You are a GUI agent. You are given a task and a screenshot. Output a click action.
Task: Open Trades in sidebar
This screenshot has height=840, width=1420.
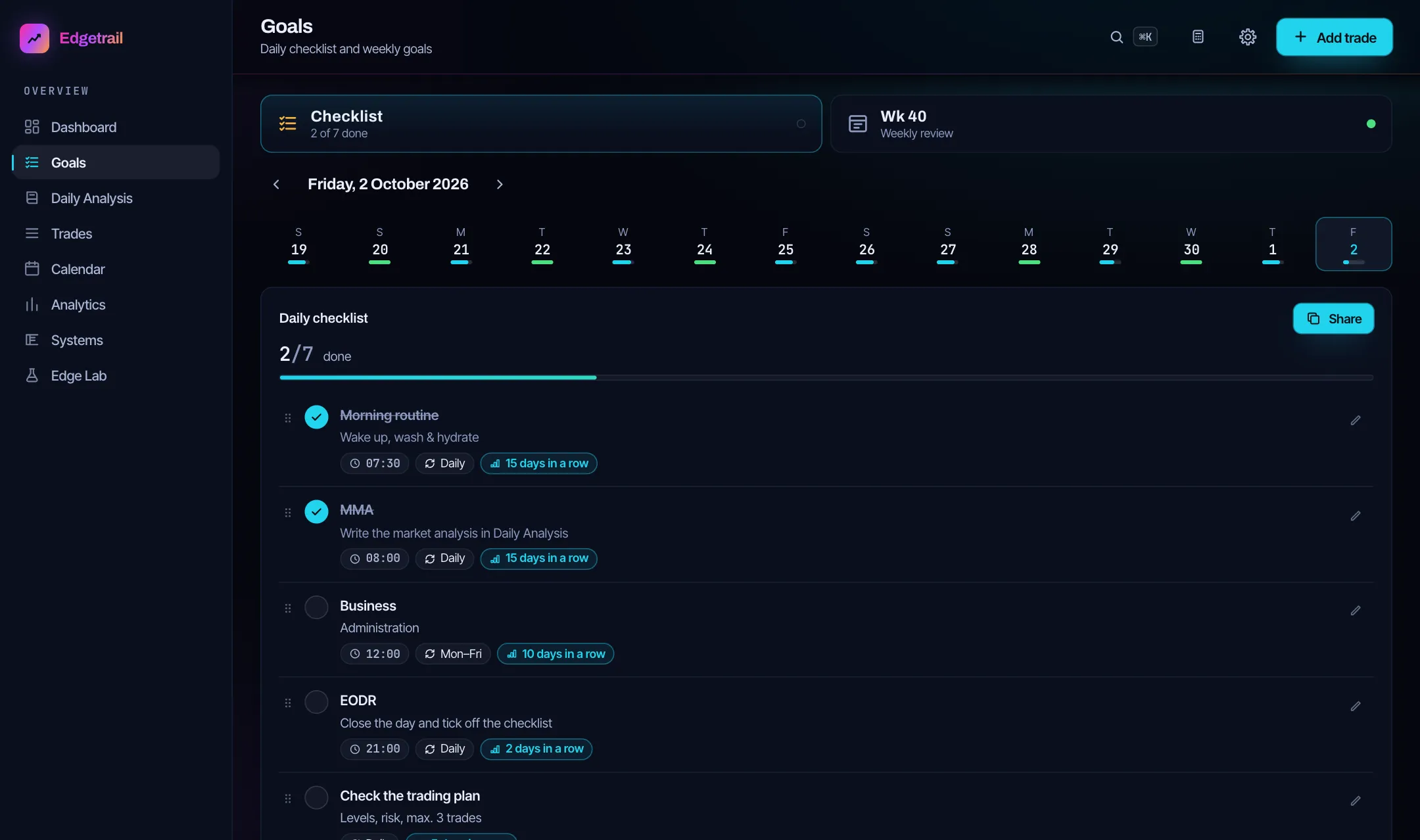[x=116, y=233]
